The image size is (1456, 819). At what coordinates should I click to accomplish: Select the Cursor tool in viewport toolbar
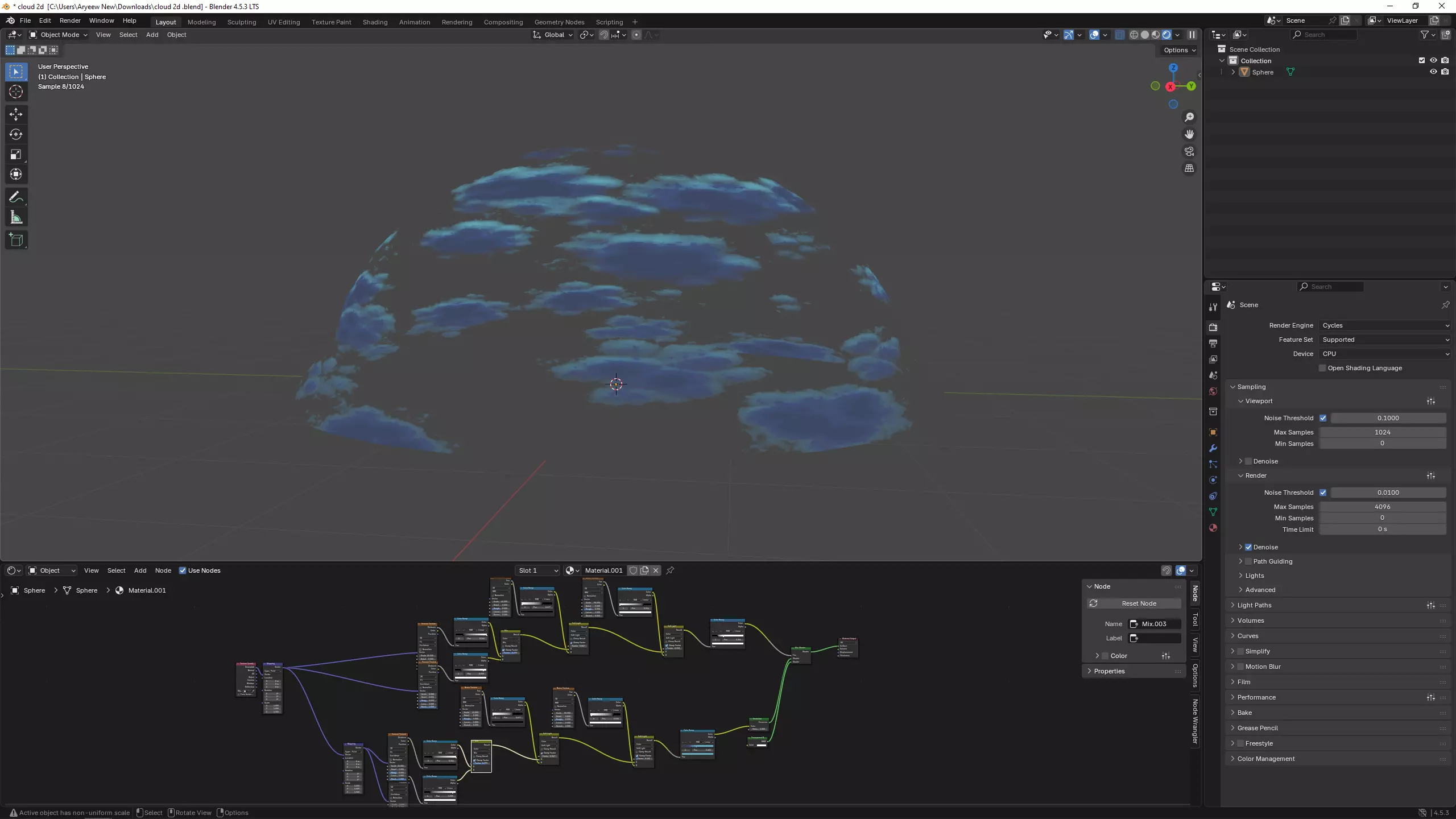(x=16, y=92)
